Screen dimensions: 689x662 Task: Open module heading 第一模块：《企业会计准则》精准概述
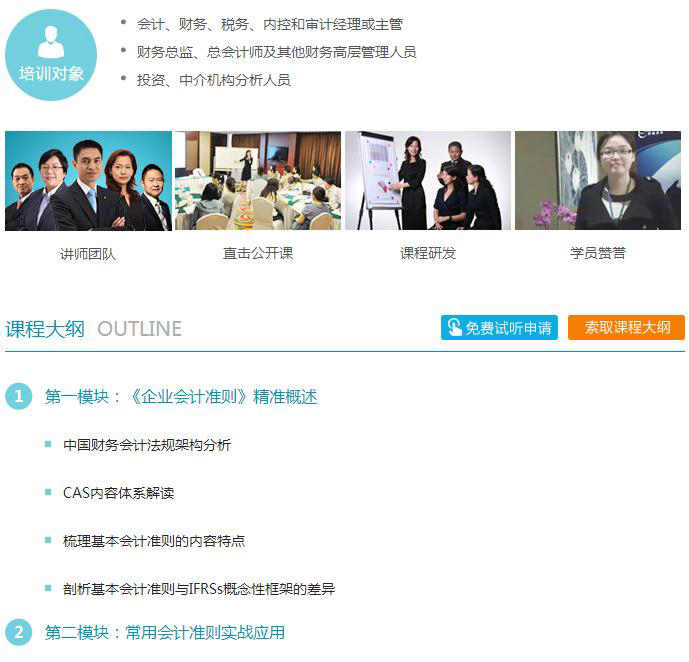coord(181,397)
